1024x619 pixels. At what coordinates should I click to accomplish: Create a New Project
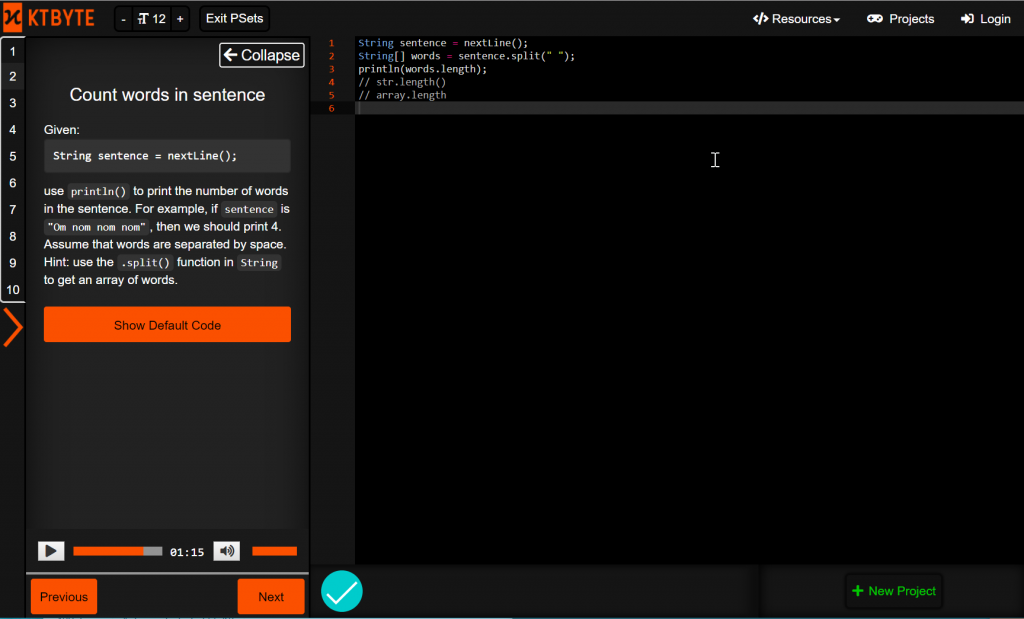click(893, 591)
